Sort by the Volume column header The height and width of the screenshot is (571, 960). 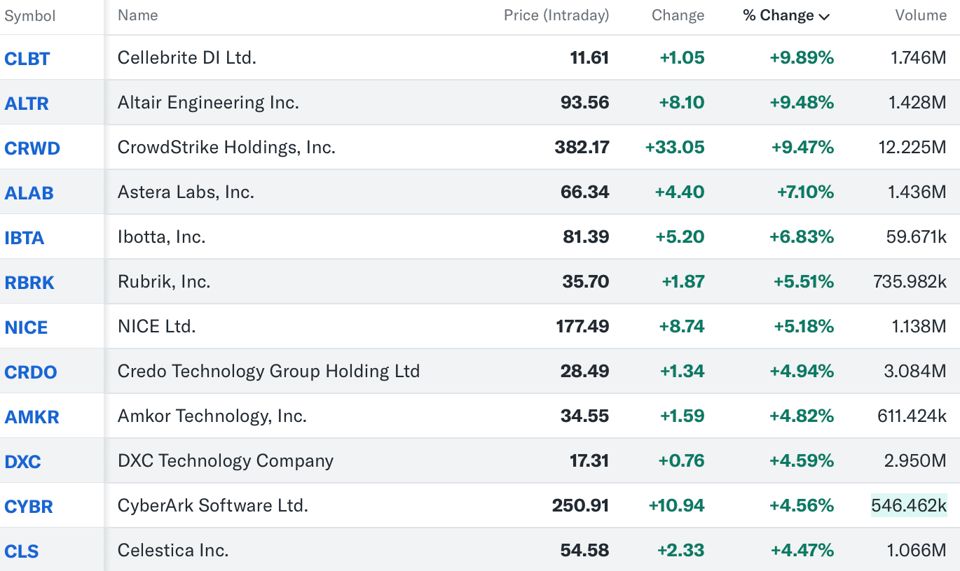coord(920,15)
